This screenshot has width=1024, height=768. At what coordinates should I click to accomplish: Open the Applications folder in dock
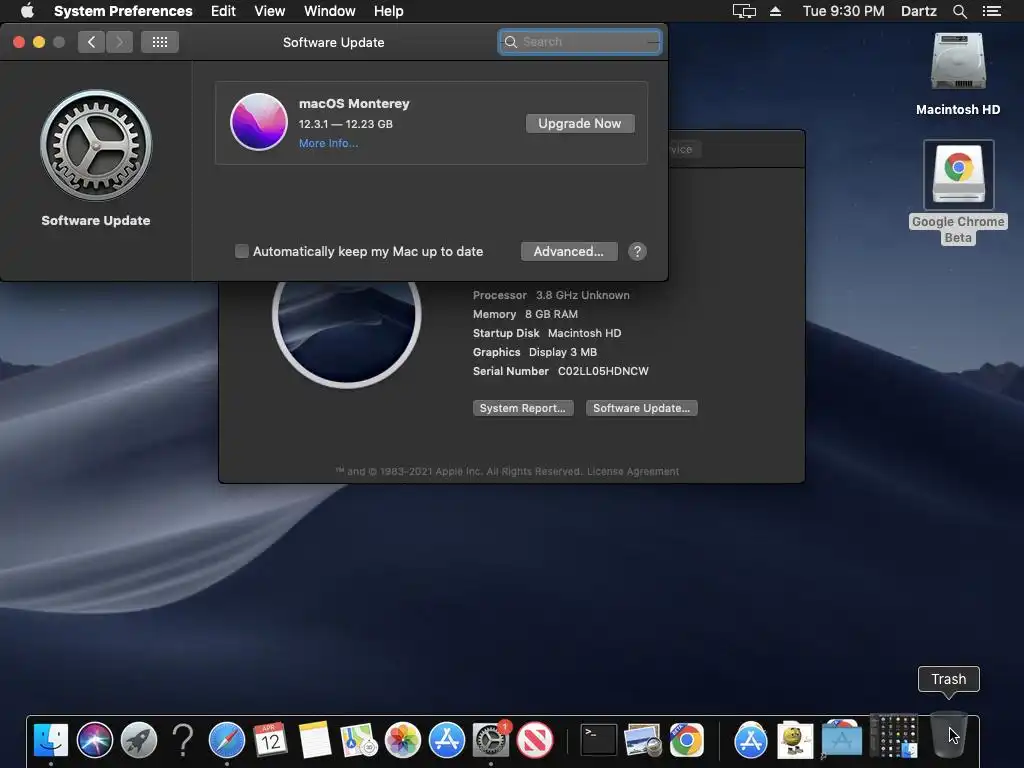coord(841,740)
